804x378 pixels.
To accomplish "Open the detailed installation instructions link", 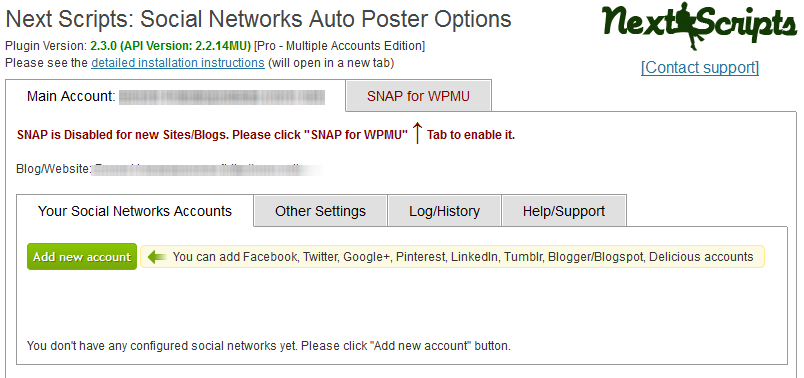I will 178,63.
